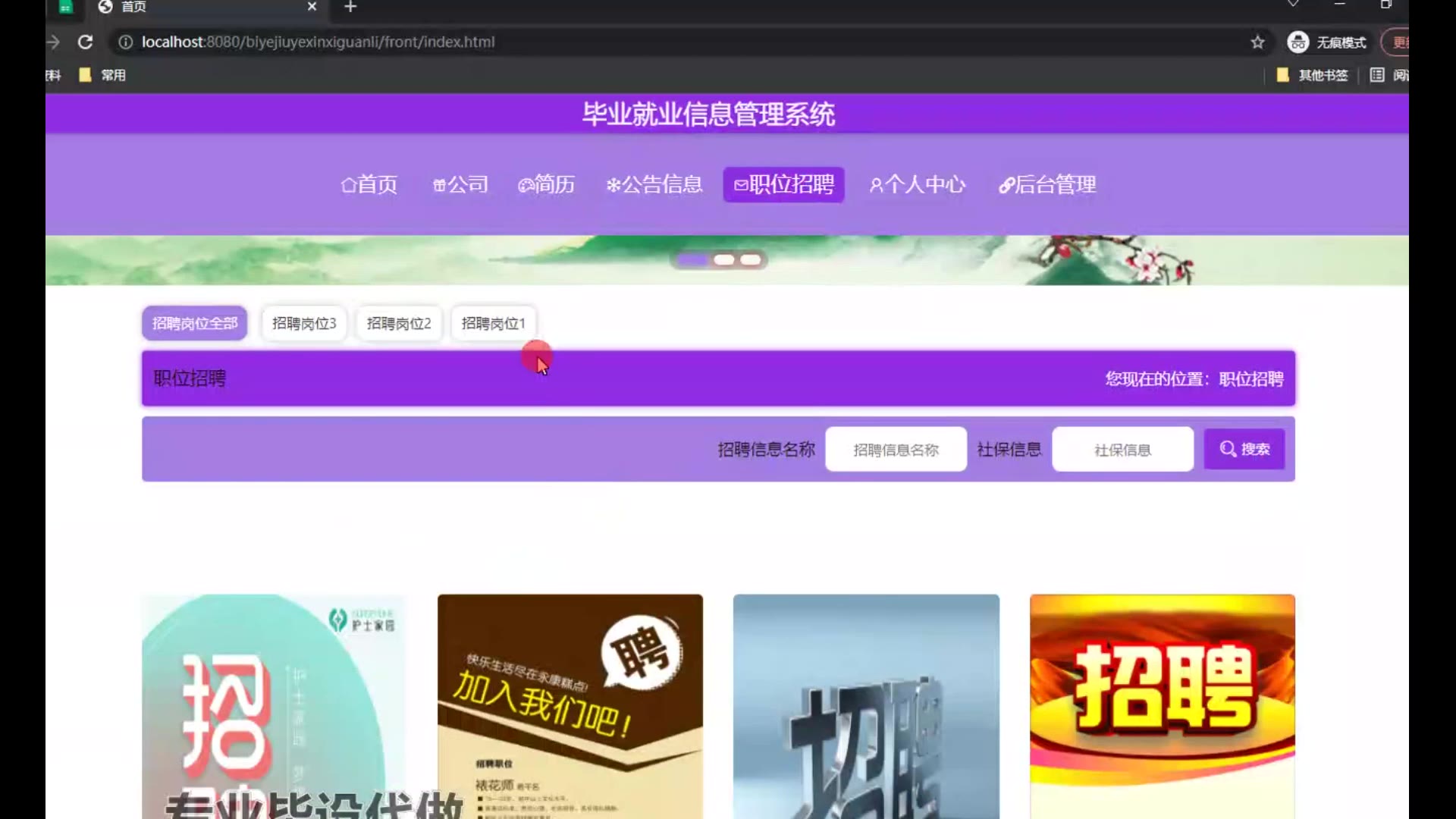Open 公司 navigation item
The height and width of the screenshot is (819, 1456).
pyautogui.click(x=460, y=184)
